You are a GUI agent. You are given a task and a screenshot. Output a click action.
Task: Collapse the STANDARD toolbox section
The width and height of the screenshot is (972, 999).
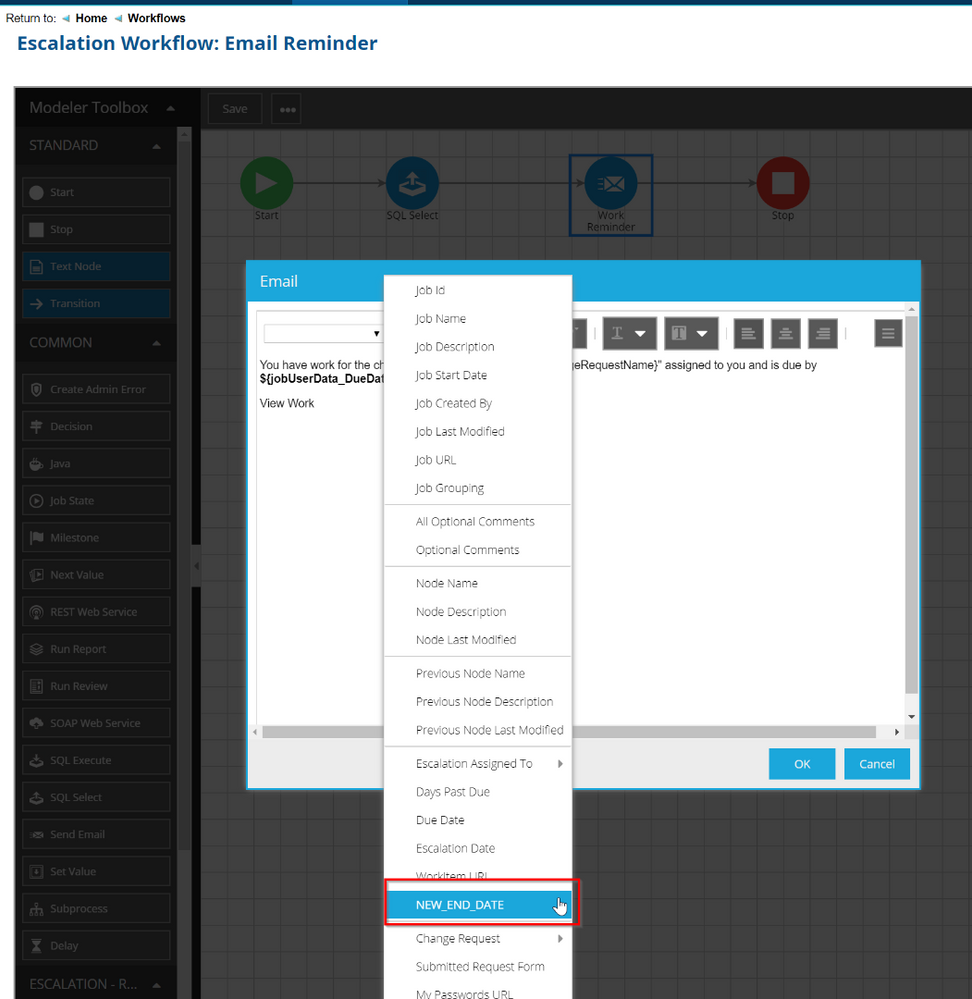point(156,146)
